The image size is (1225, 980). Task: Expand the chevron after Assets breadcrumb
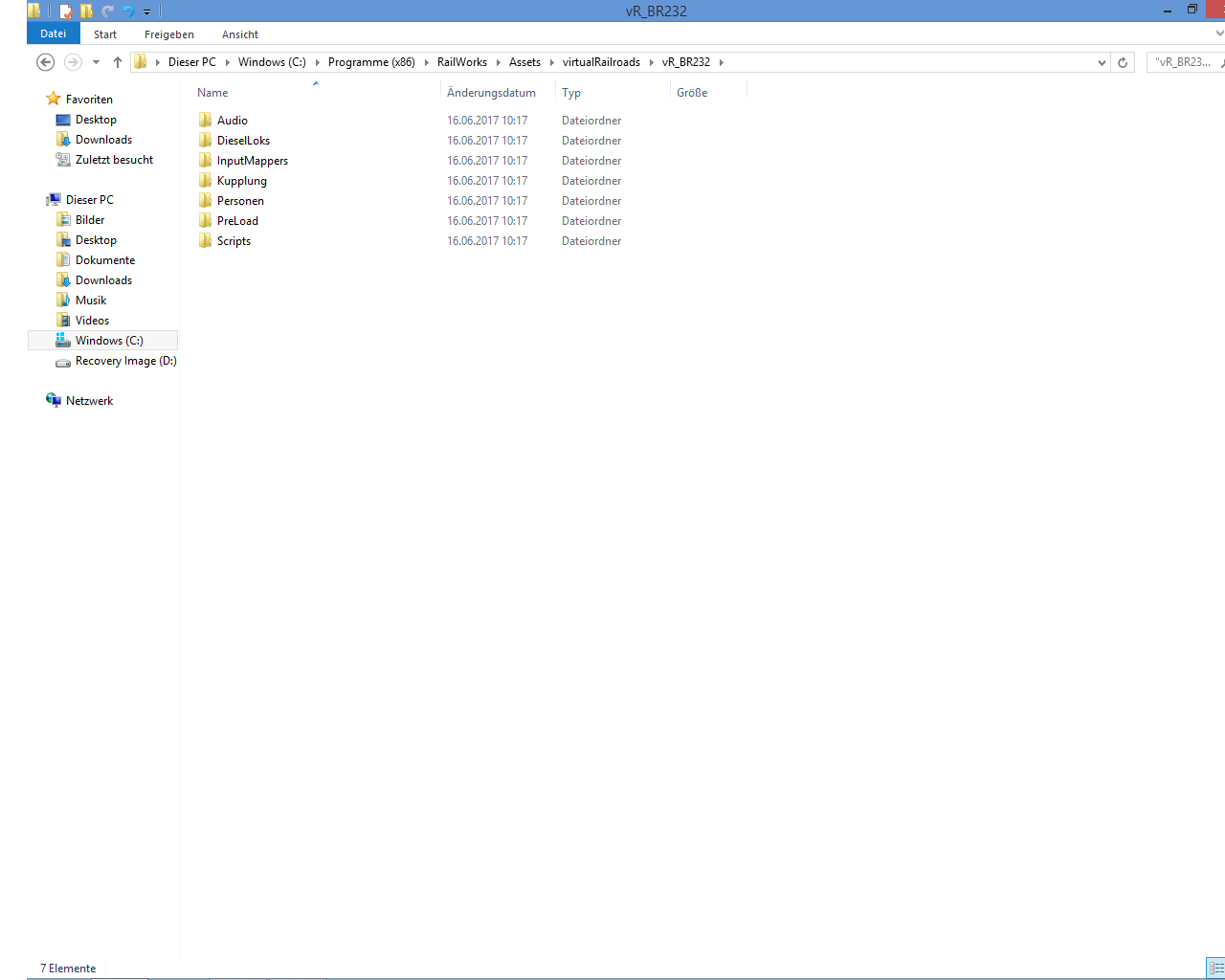click(x=552, y=62)
